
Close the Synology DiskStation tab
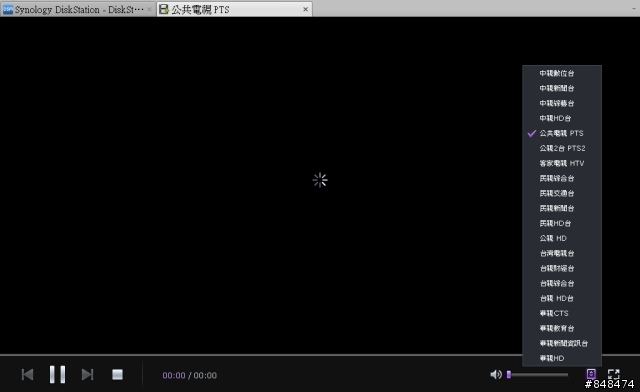coord(149,9)
